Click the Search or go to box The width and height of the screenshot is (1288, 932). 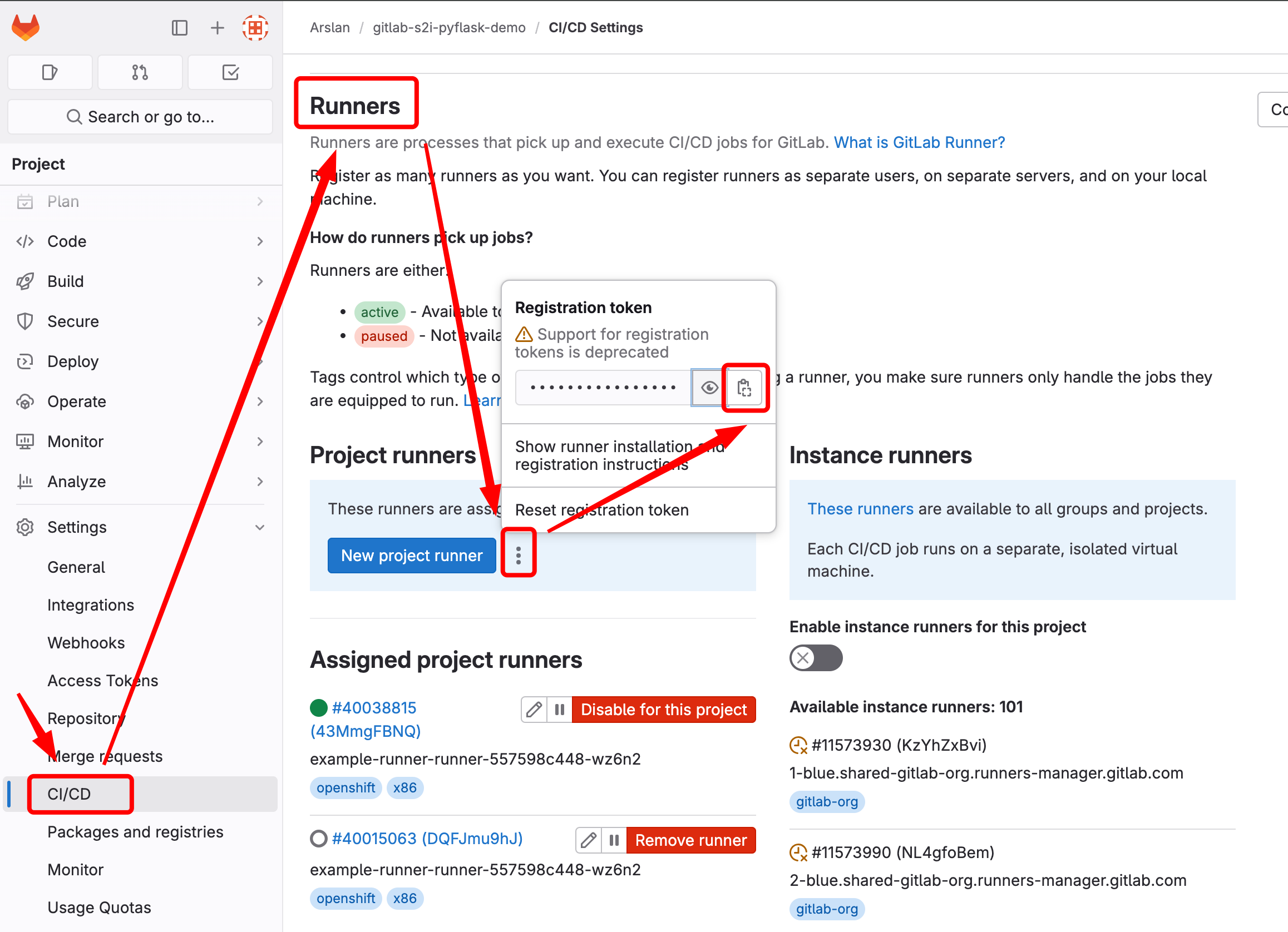pos(140,117)
